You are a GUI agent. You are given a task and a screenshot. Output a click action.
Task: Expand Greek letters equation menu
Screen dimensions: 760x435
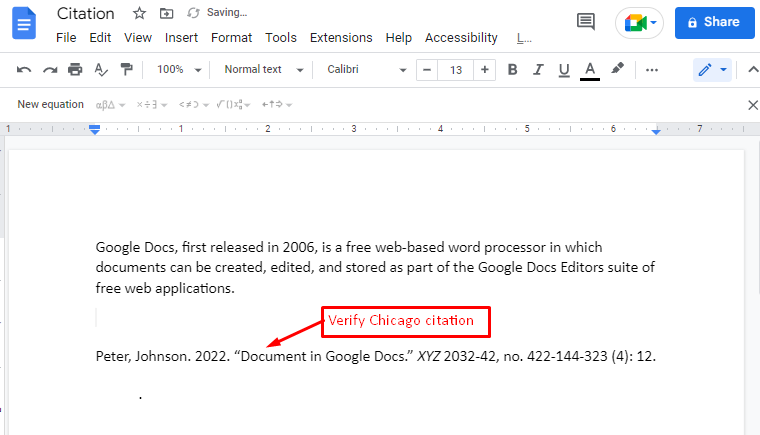(x=111, y=105)
